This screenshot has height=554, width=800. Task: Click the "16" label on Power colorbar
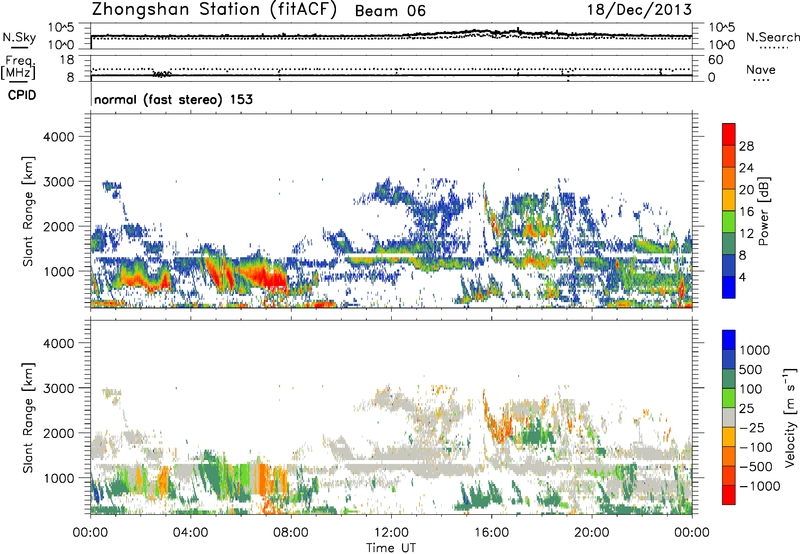pyautogui.click(x=746, y=212)
